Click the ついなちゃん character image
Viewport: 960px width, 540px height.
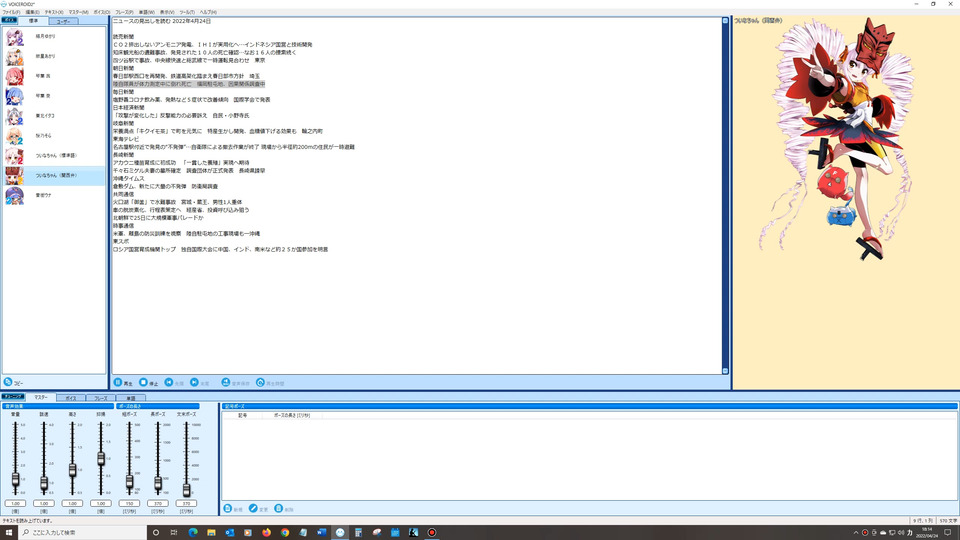pos(838,138)
